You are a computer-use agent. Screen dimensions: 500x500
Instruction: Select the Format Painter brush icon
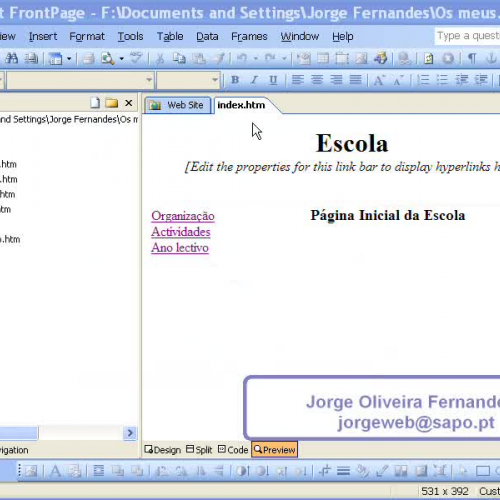(219, 59)
